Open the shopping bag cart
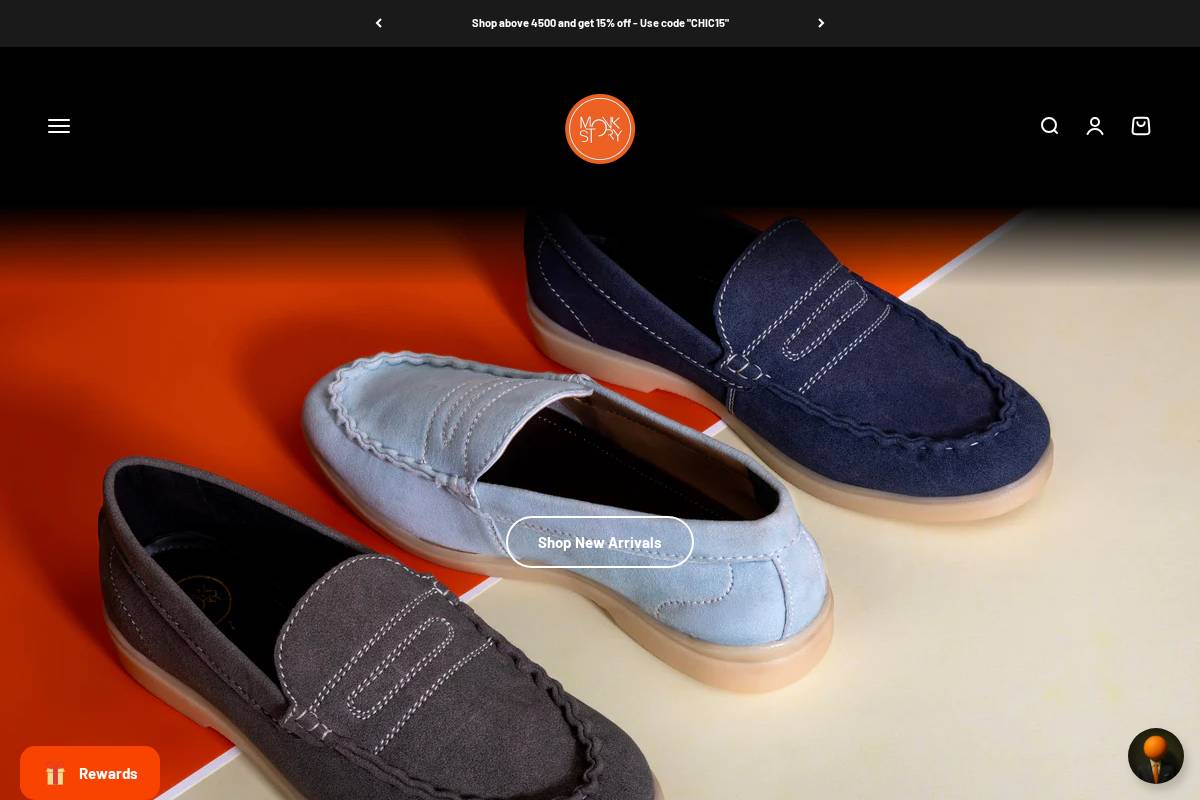Image resolution: width=1200 pixels, height=800 pixels. pyautogui.click(x=1141, y=126)
